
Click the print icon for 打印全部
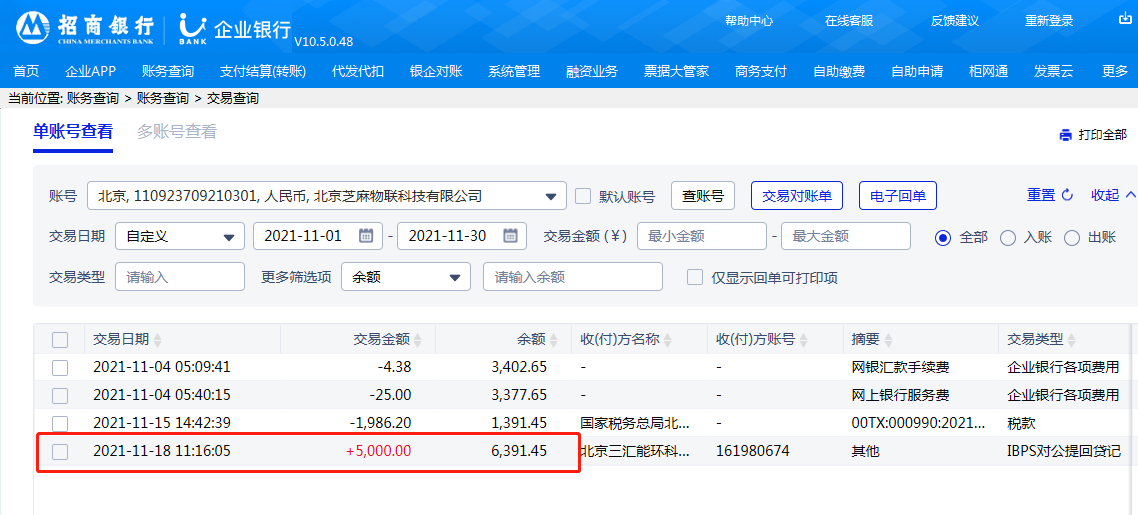(x=1065, y=135)
